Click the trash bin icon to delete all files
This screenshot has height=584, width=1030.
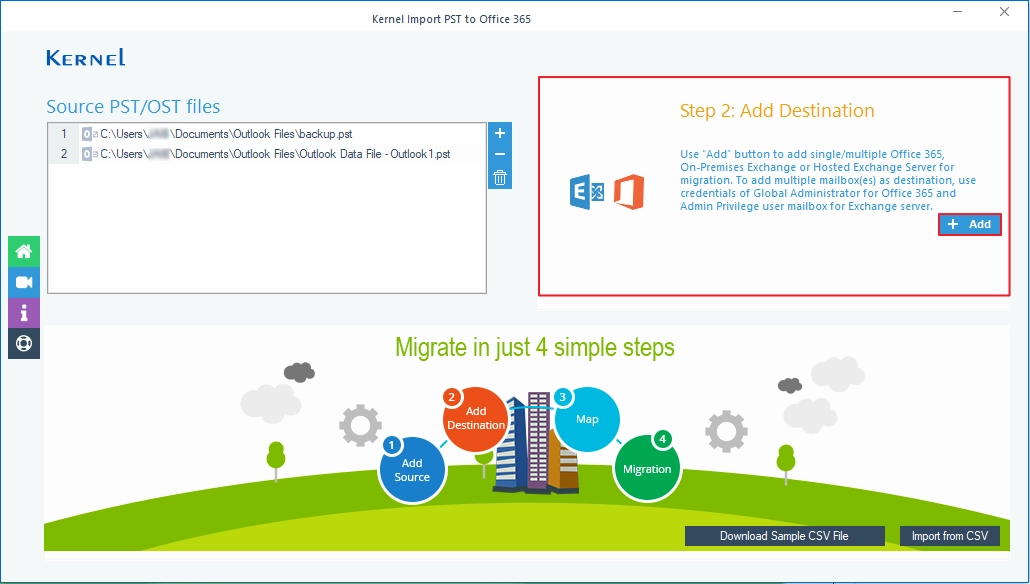point(500,177)
